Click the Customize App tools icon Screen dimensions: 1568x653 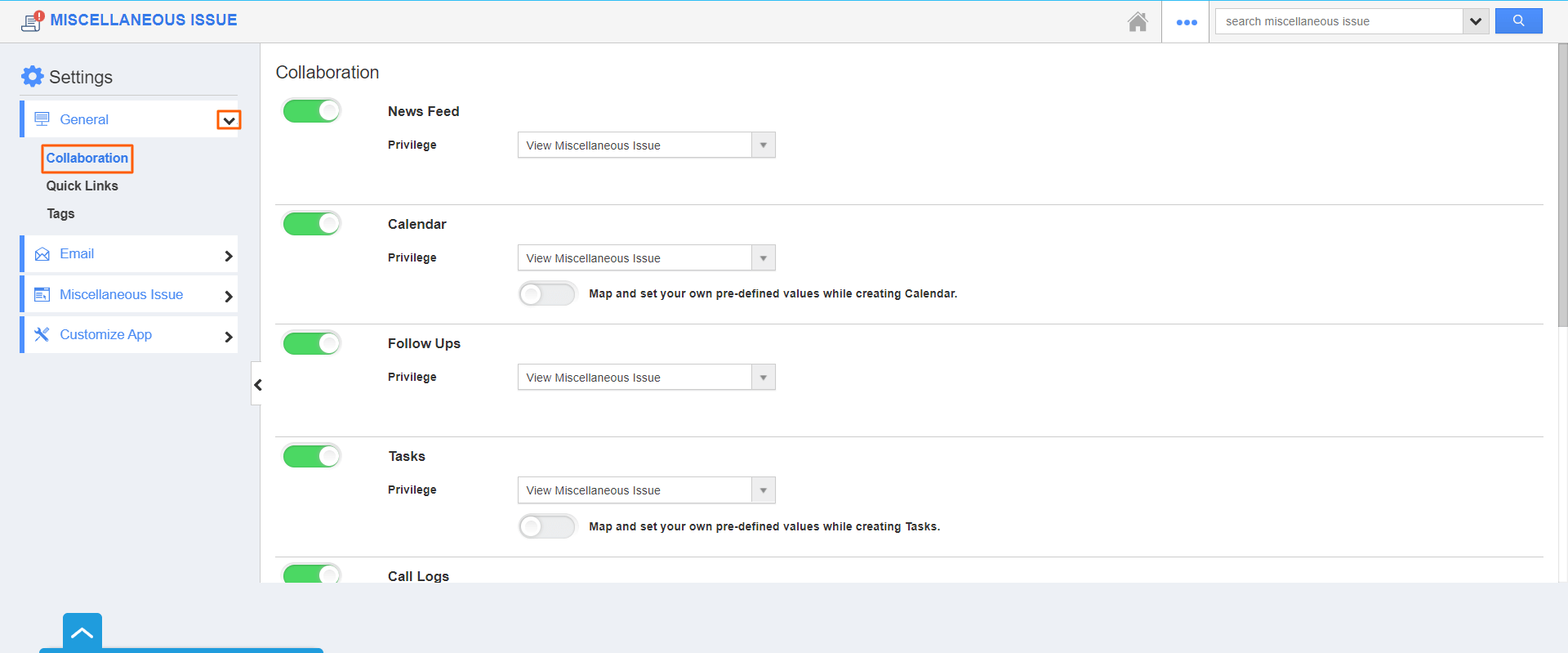pos(42,334)
